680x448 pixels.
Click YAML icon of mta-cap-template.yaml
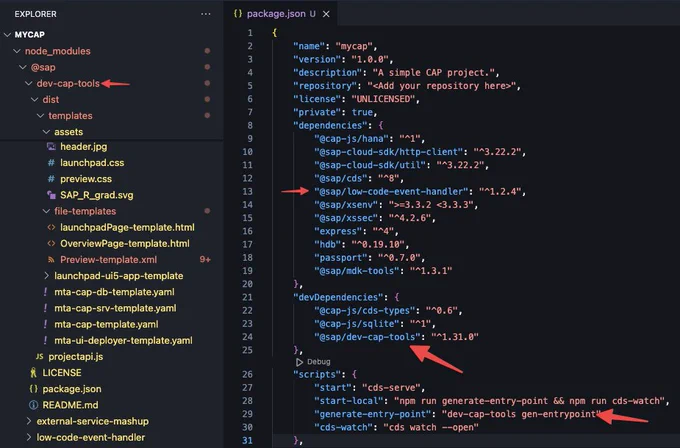tap(46, 324)
